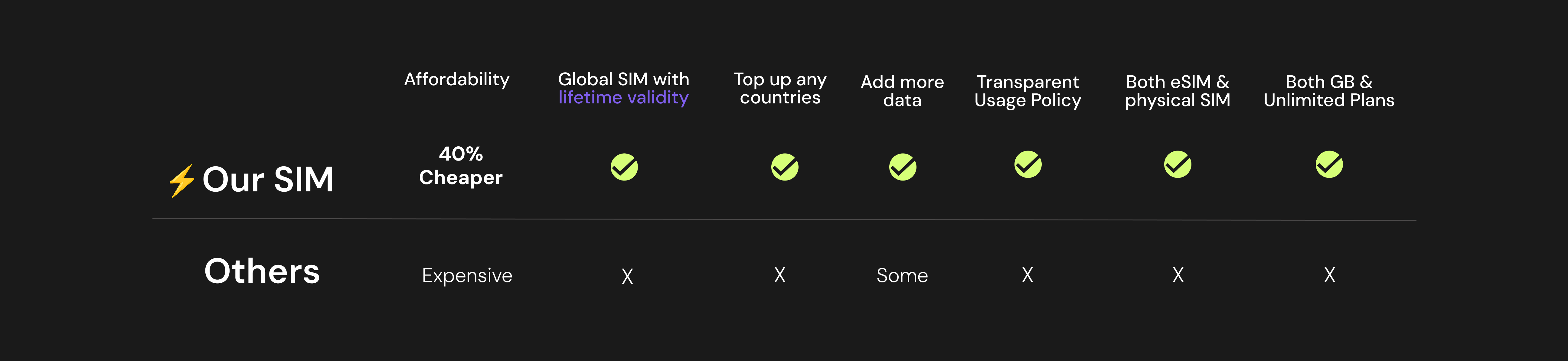Viewport: 1568px width, 361px height.
Task: Click the X under Transparent Usage Policy column
Action: [x=1027, y=275]
